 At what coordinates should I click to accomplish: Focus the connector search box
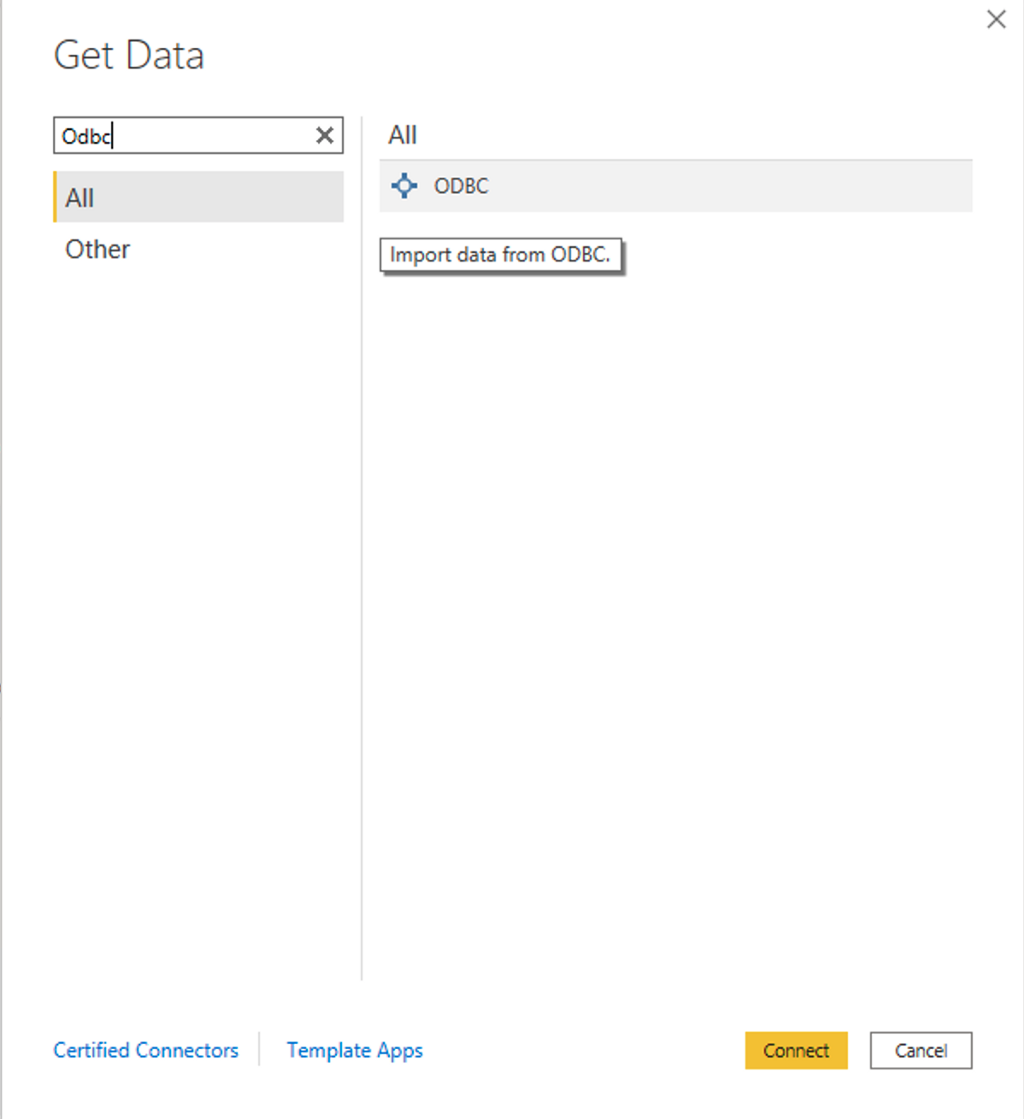click(x=198, y=135)
